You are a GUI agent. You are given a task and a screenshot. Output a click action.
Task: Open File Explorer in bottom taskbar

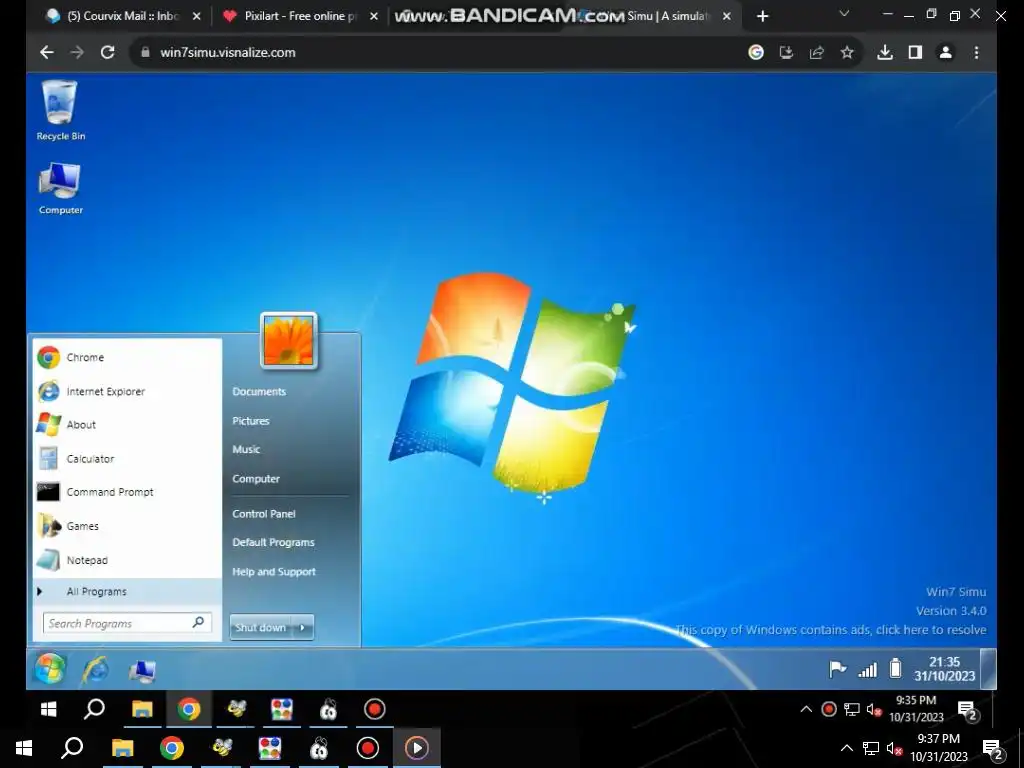(x=122, y=748)
